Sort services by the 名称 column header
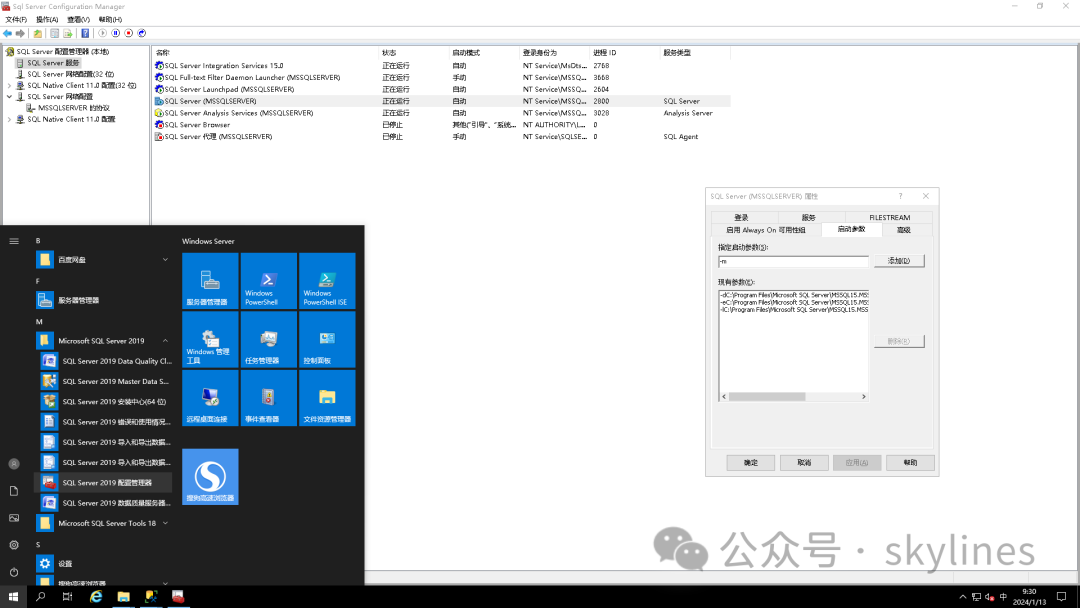The height and width of the screenshot is (608, 1080). click(x=265, y=52)
